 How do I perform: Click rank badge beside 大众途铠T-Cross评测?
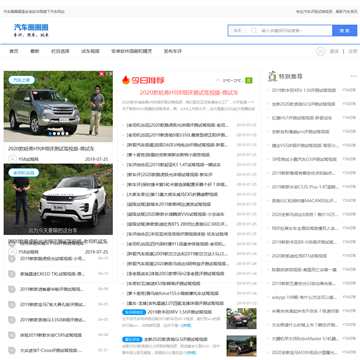pyautogui.click(x=12, y=350)
